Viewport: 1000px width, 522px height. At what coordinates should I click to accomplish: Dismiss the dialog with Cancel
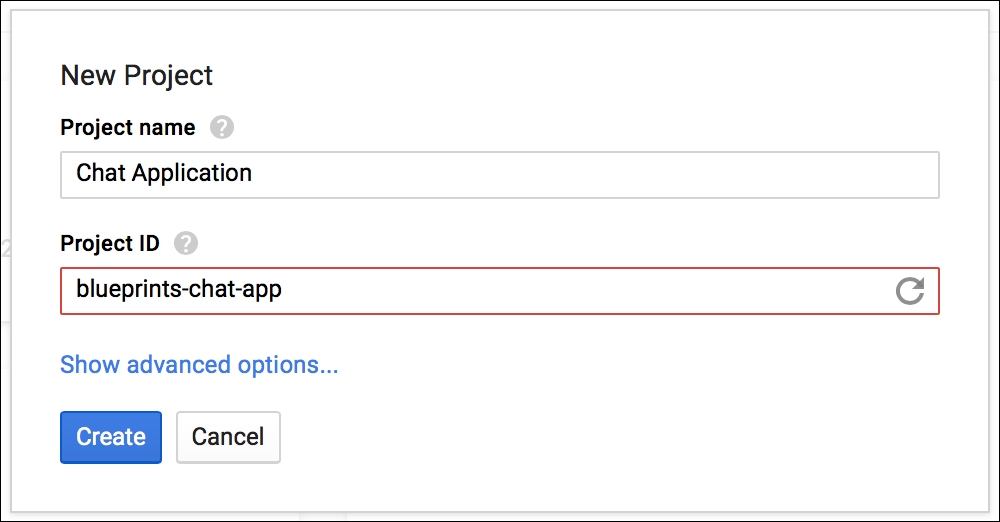pos(228,437)
